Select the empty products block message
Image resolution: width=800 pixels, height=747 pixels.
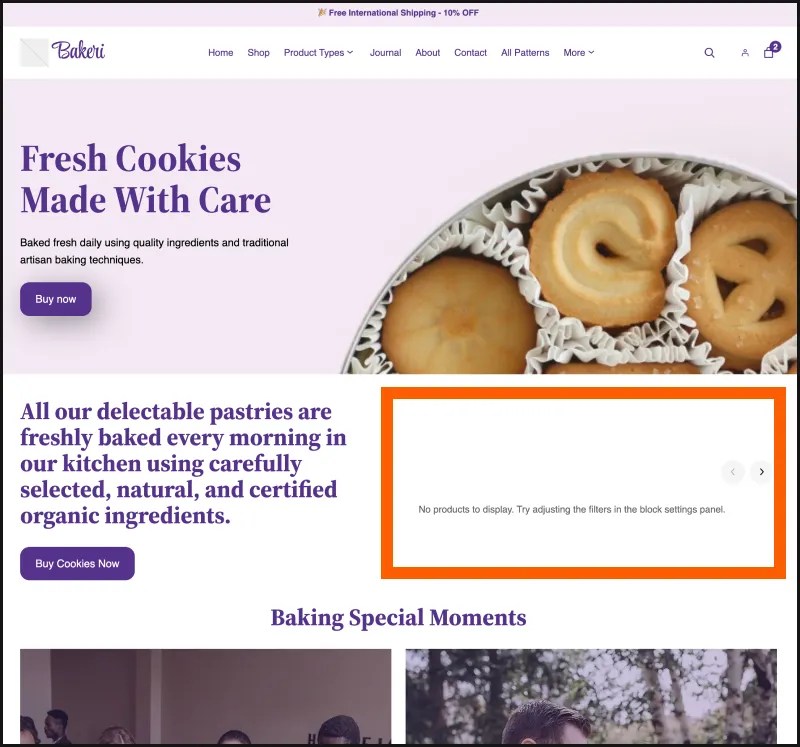click(x=571, y=510)
